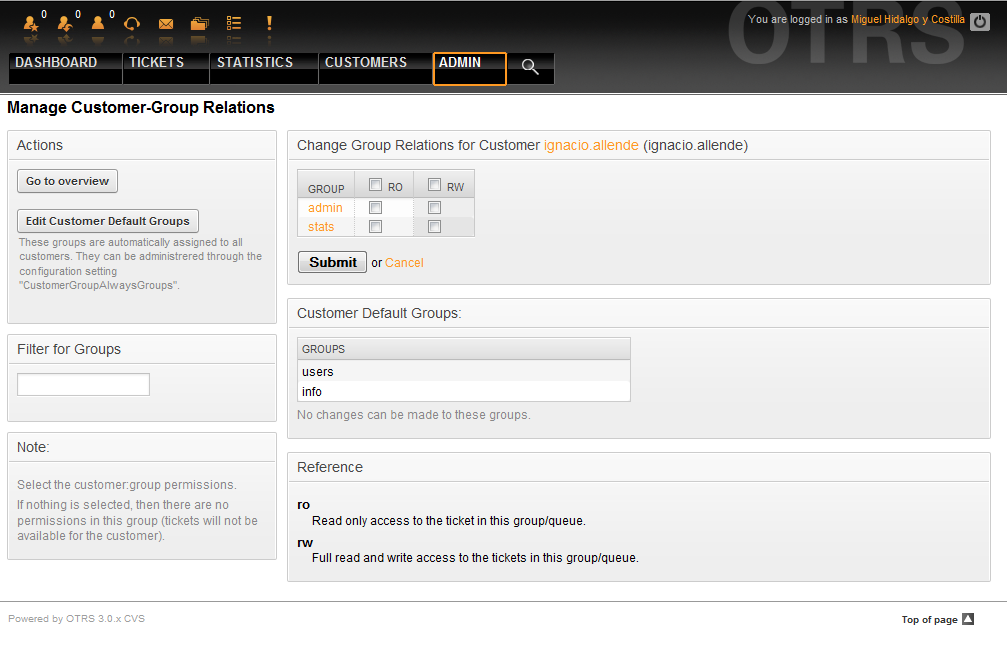Viewport: 1007px width, 666px height.
Task: Click Edit Customer Default Groups button
Action: click(108, 221)
